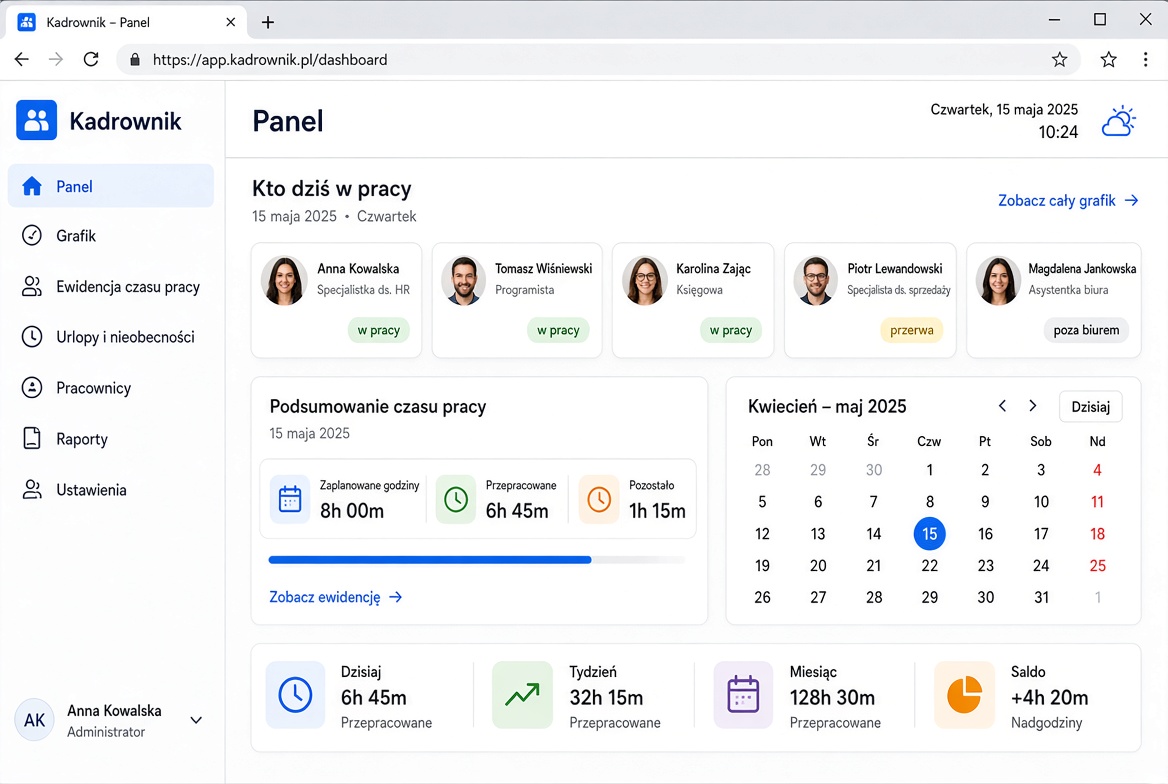The height and width of the screenshot is (784, 1168).
Task: Click Magdalena Jankowska's employee photo
Action: pyautogui.click(x=997, y=281)
